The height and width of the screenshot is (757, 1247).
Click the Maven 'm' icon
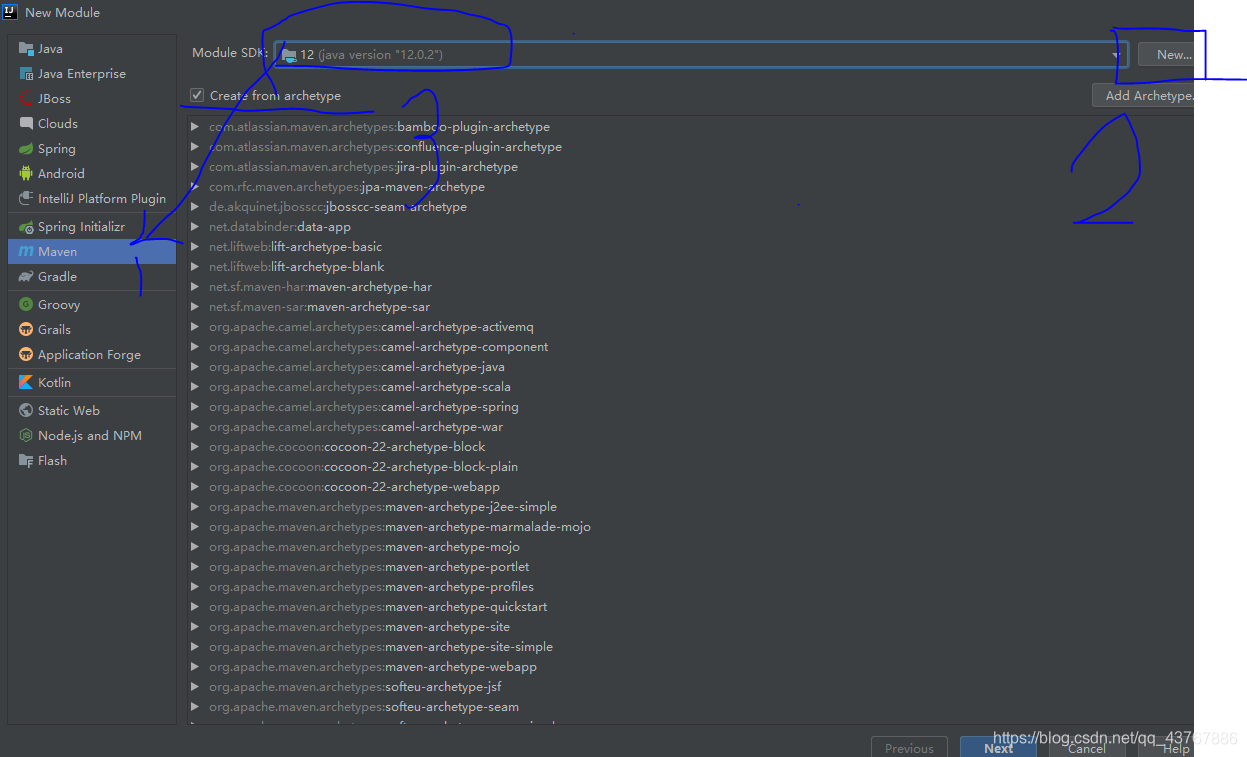tap(26, 251)
